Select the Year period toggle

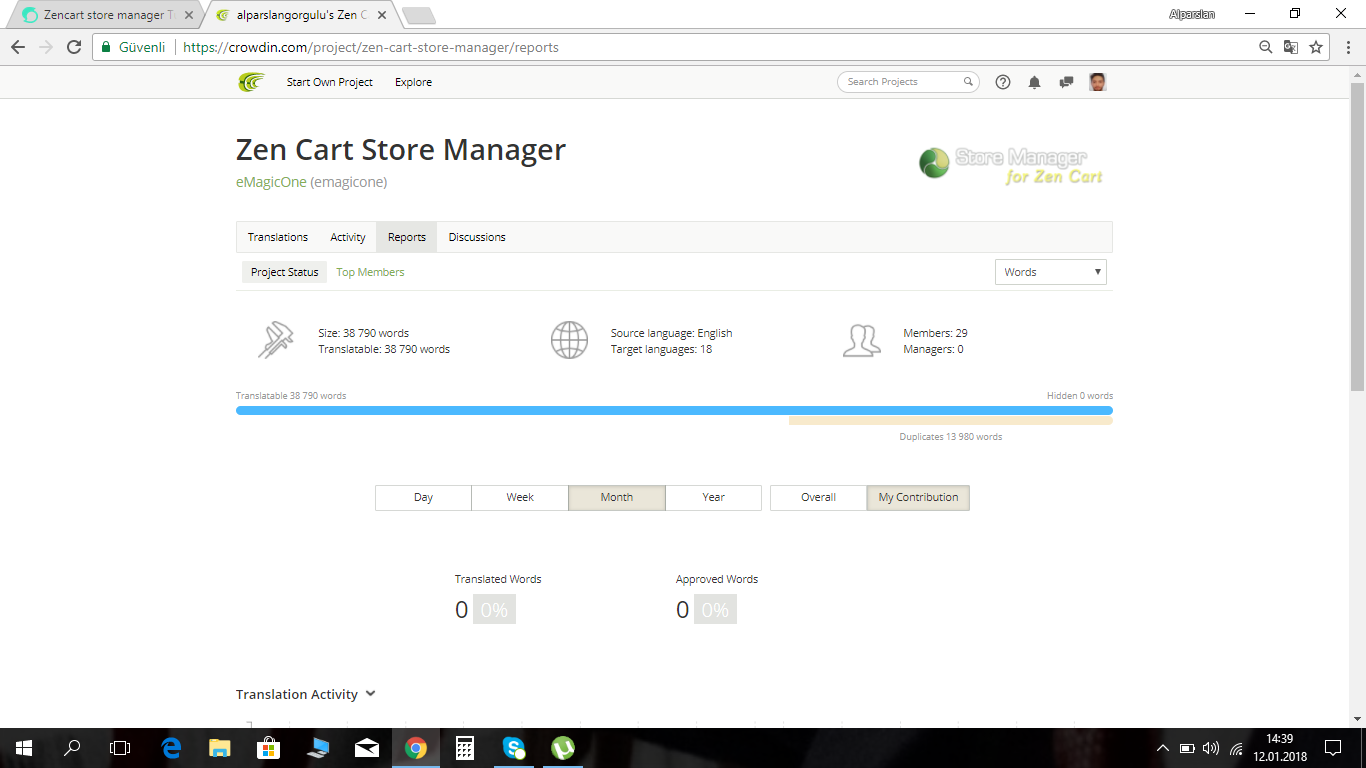pyautogui.click(x=714, y=497)
